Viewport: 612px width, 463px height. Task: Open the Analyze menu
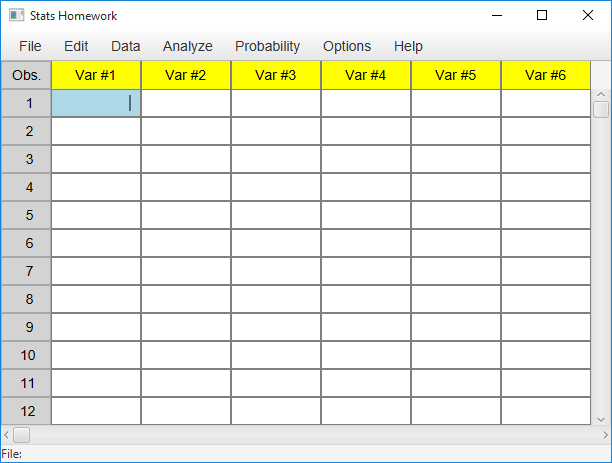188,46
